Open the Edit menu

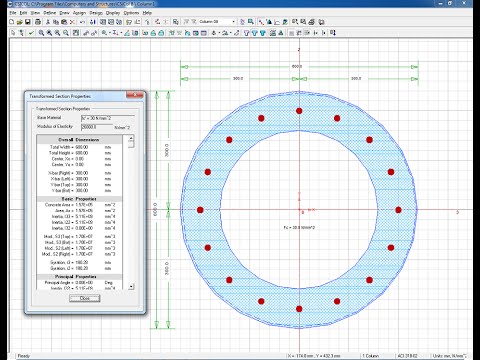[x=23, y=13]
